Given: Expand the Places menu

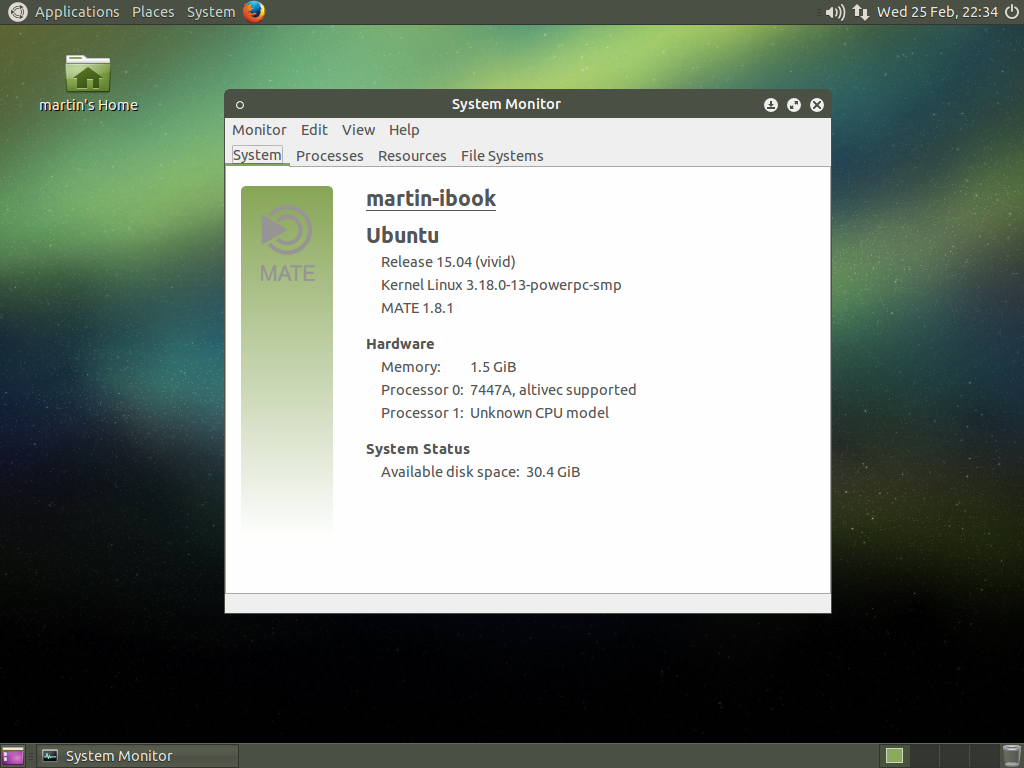Looking at the screenshot, I should 153,12.
